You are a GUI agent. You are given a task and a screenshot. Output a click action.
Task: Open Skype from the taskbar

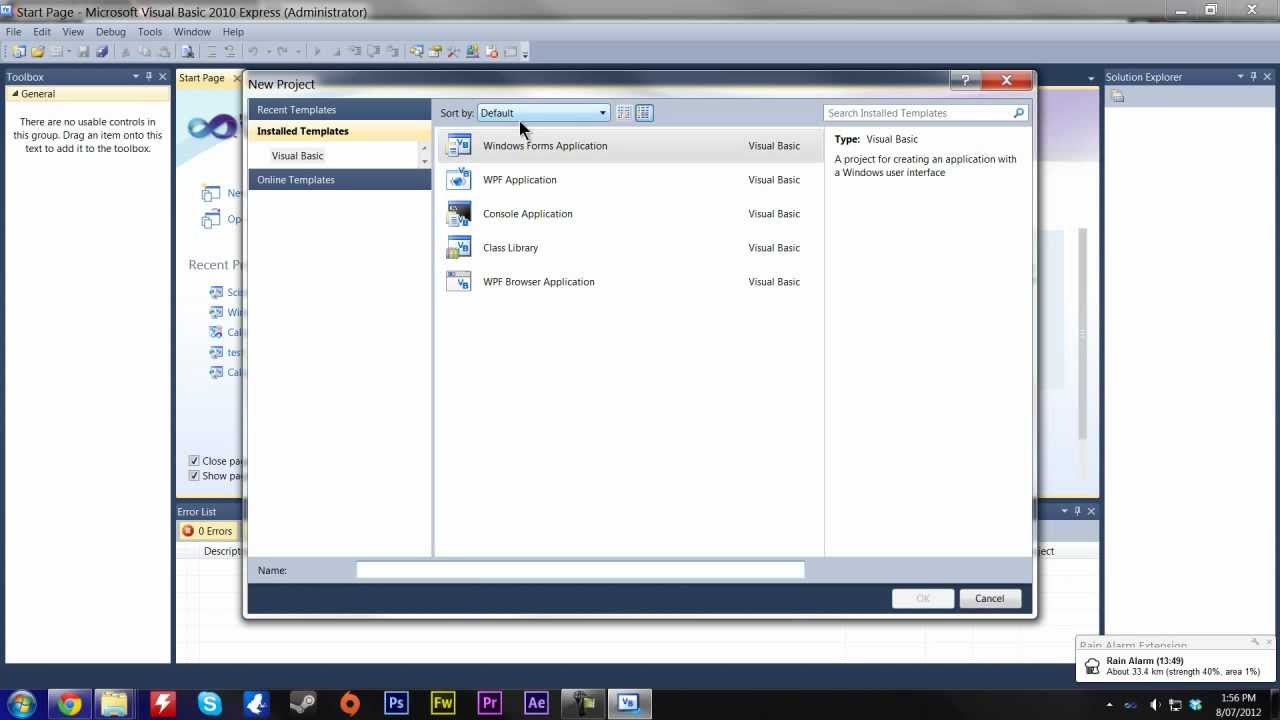[x=209, y=704]
